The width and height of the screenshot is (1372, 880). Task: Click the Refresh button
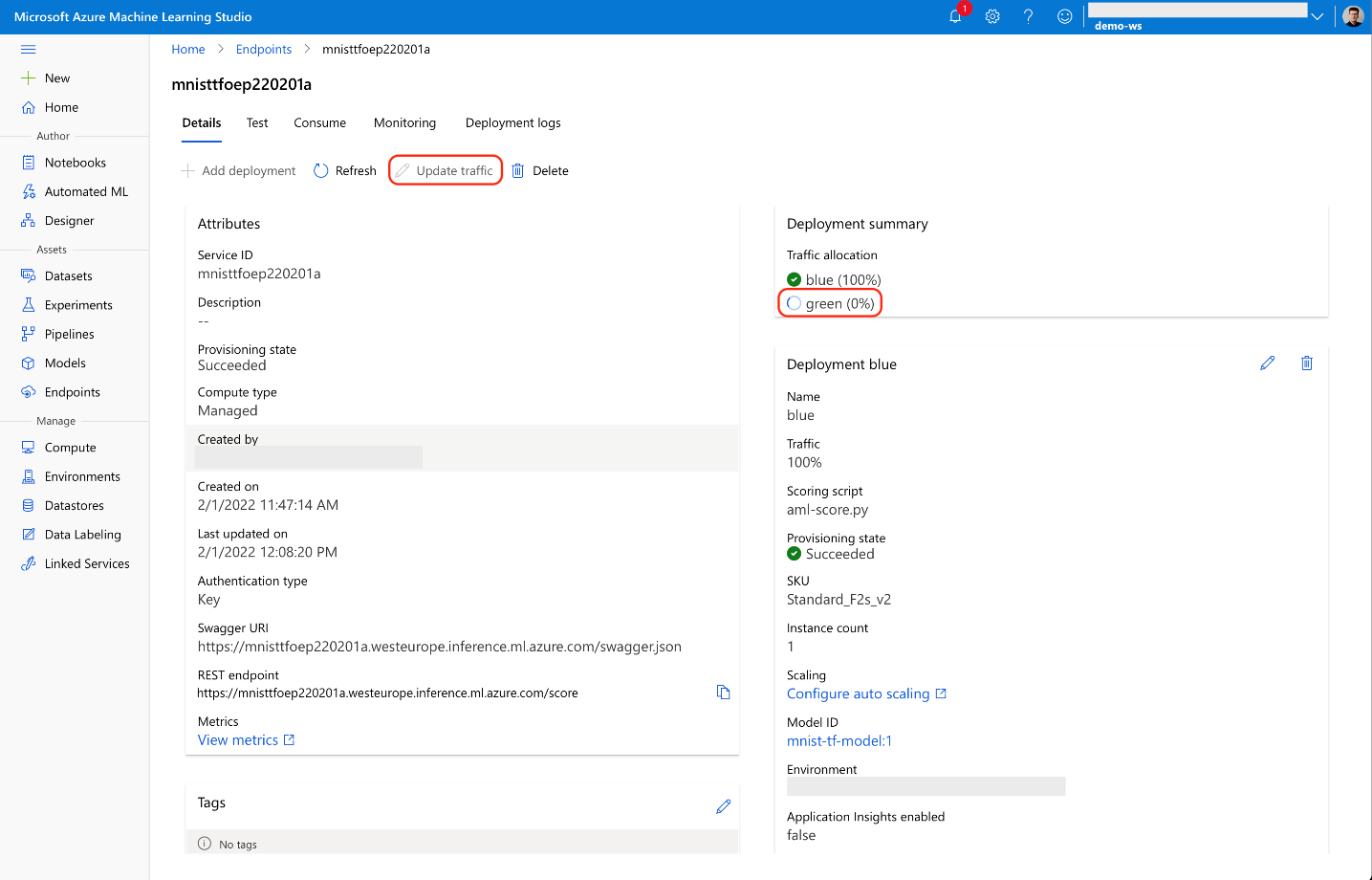[345, 170]
